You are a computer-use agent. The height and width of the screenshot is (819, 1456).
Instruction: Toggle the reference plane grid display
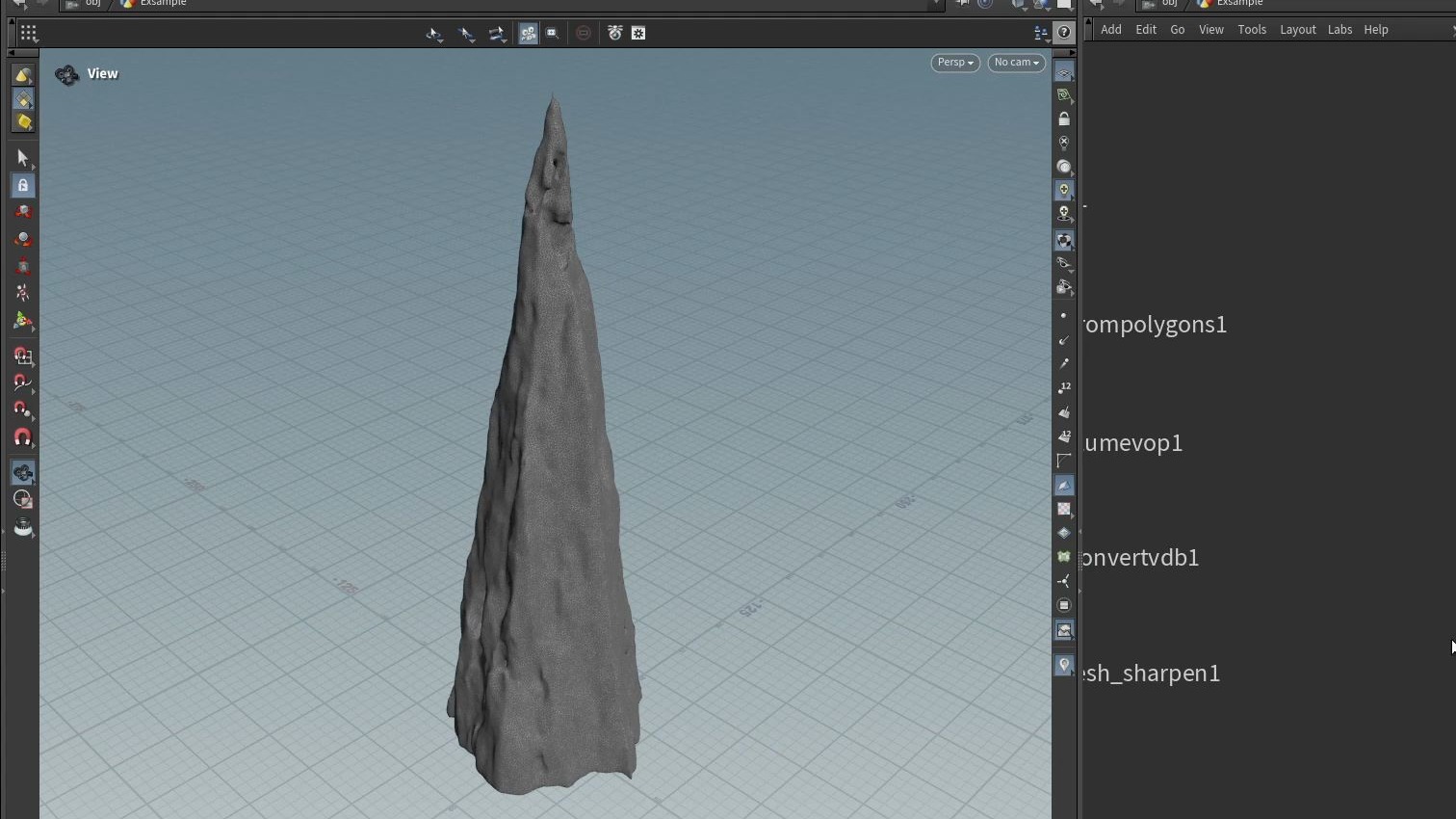click(1063, 73)
